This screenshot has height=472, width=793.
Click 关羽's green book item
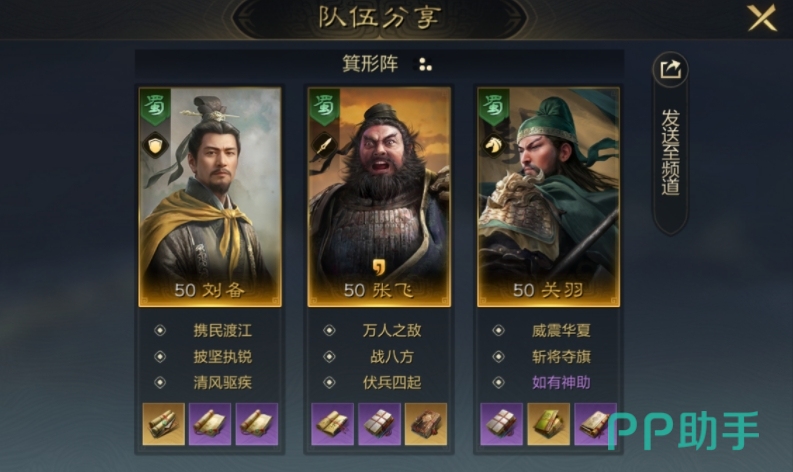pyautogui.click(x=548, y=424)
